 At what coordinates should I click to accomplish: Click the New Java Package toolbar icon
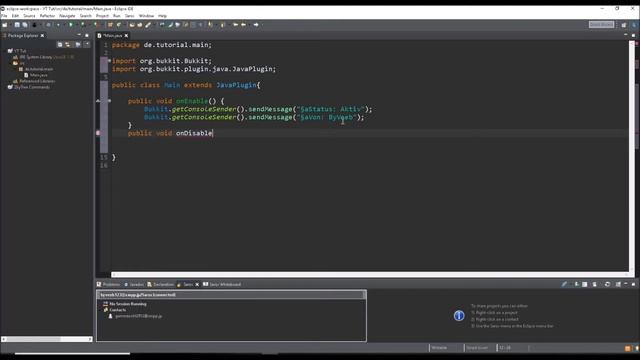110,25
